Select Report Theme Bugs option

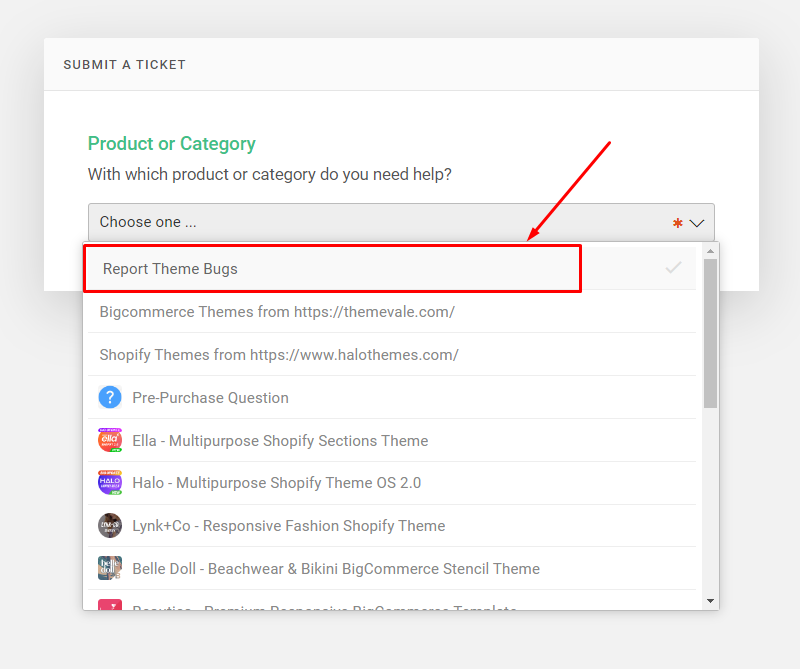[392, 268]
